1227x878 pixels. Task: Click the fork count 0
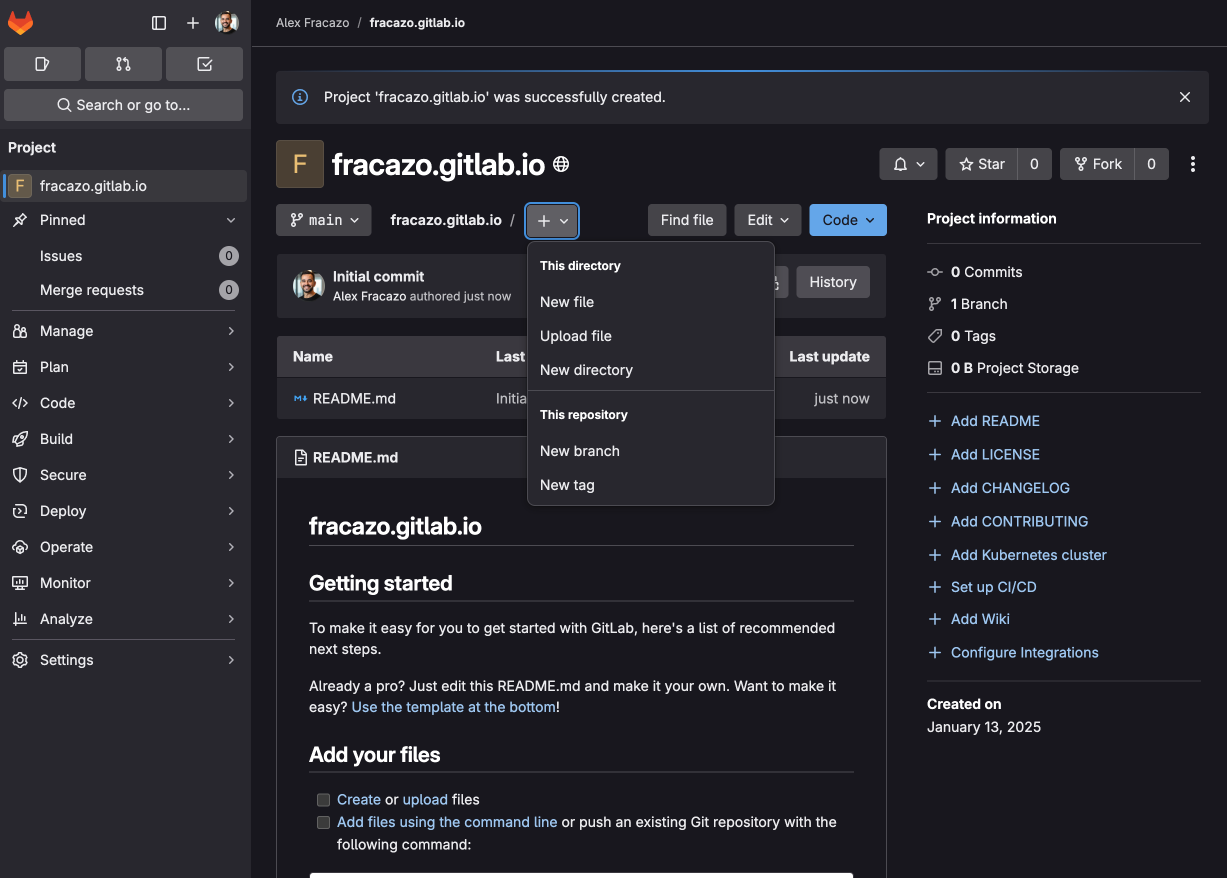pyautogui.click(x=1151, y=164)
